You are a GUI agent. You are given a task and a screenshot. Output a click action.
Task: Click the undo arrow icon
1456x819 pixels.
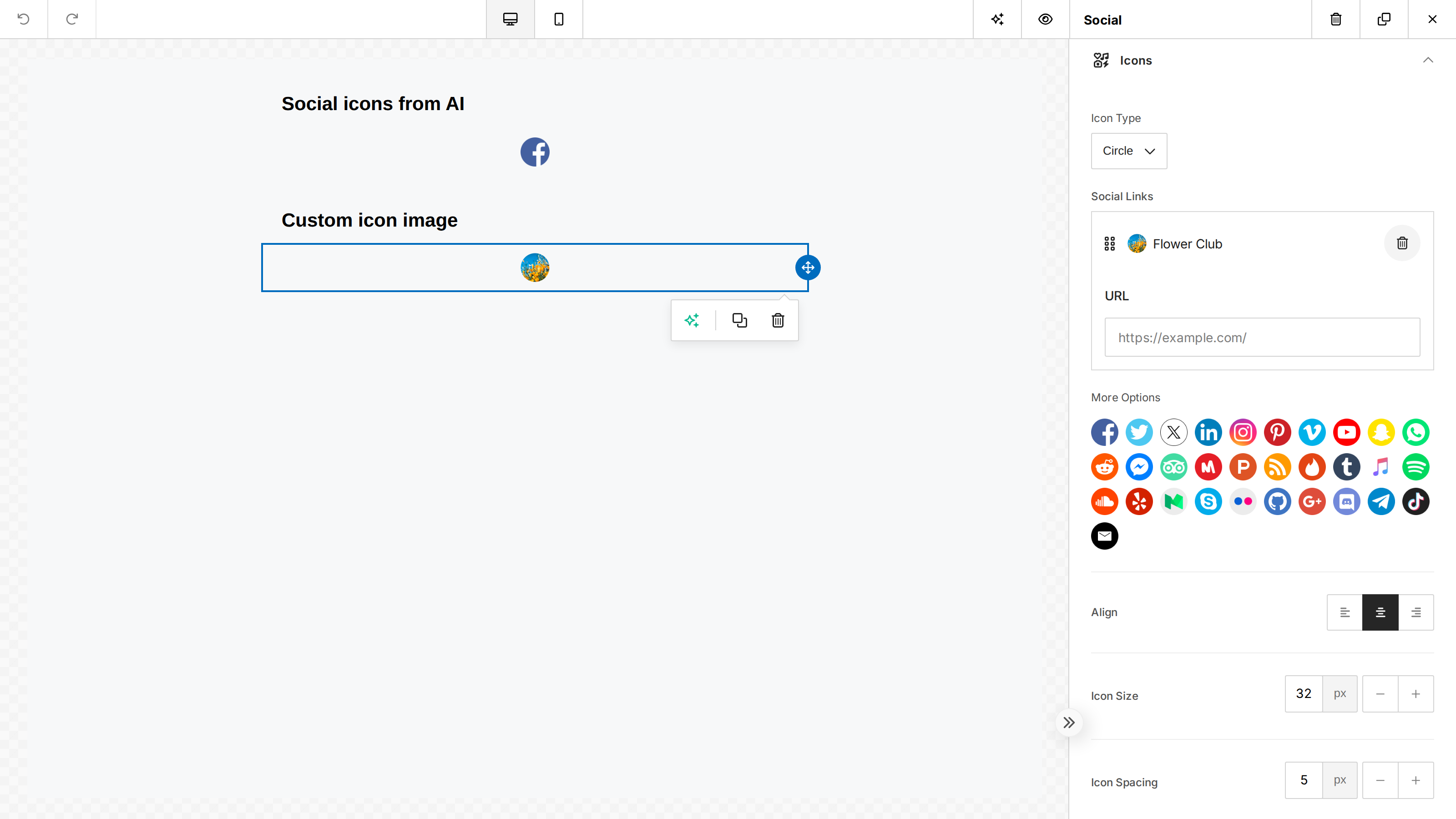click(x=23, y=19)
